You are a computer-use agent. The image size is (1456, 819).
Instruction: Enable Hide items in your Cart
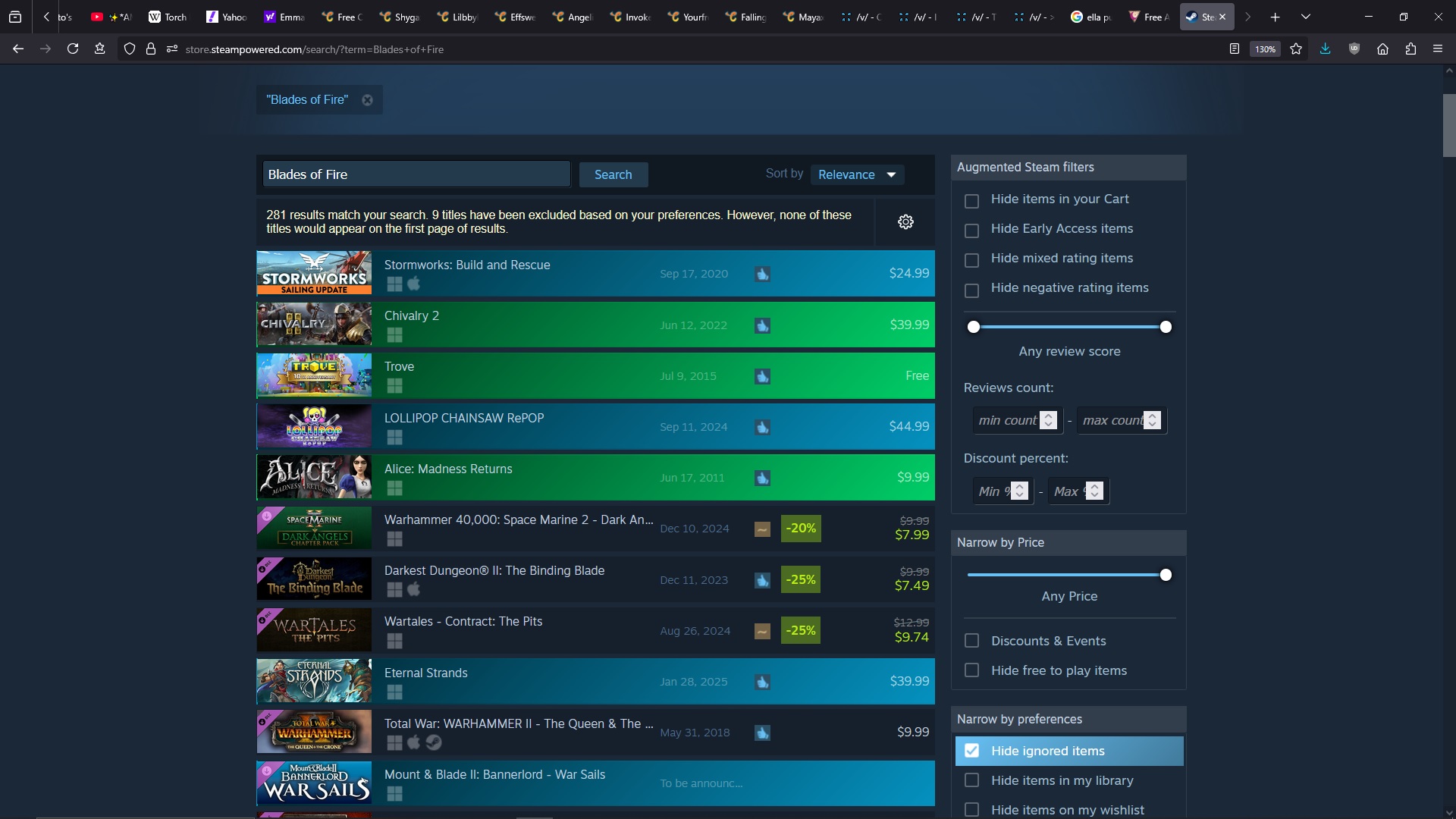click(x=971, y=201)
